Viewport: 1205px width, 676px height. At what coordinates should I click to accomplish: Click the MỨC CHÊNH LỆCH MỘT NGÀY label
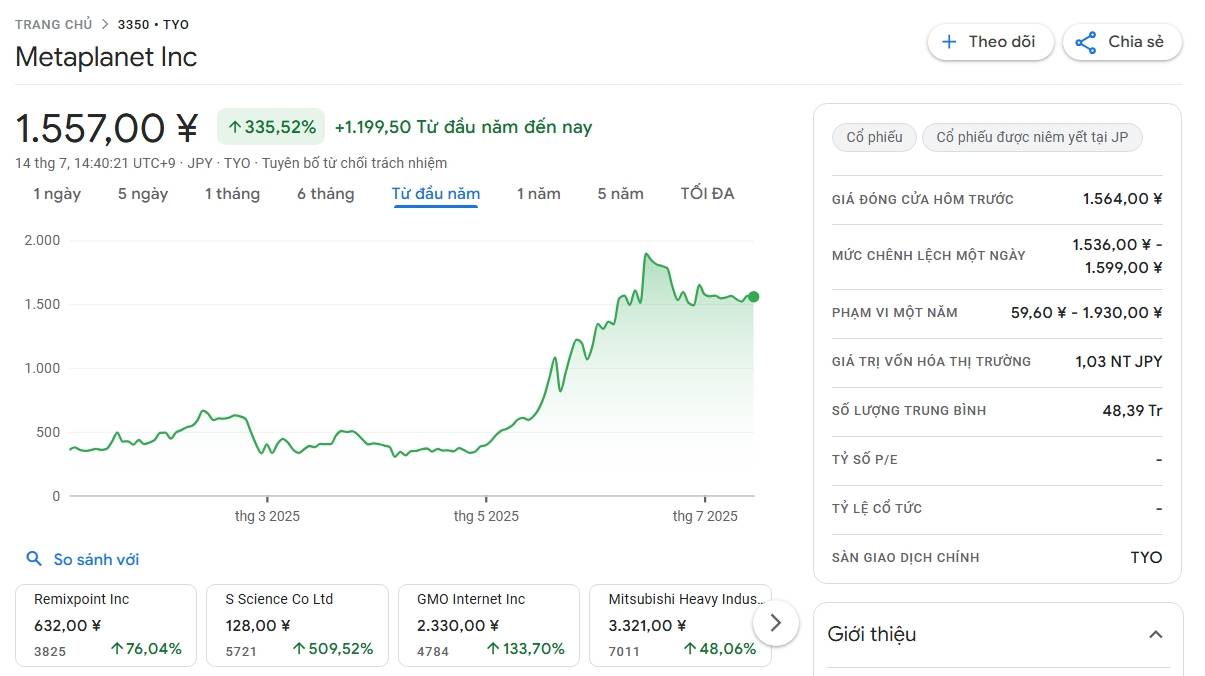(x=929, y=255)
